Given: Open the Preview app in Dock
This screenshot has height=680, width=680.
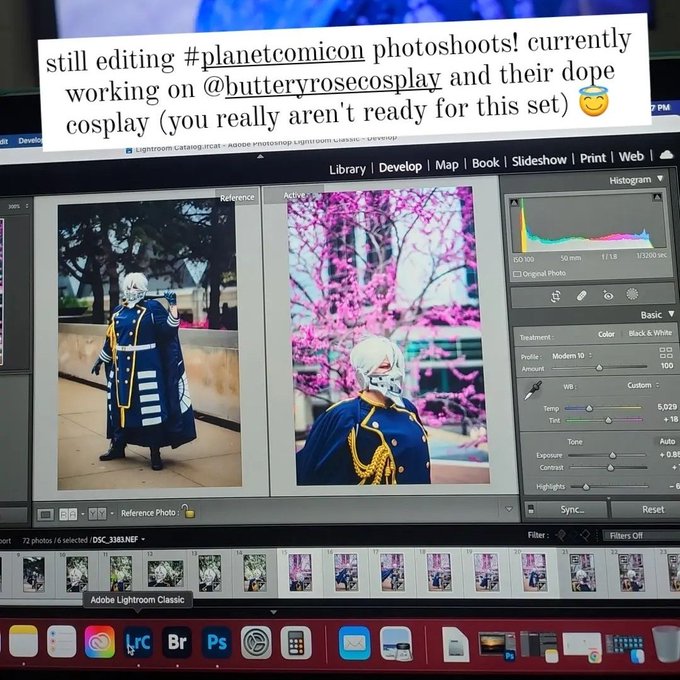Looking at the screenshot, I should pos(396,644).
